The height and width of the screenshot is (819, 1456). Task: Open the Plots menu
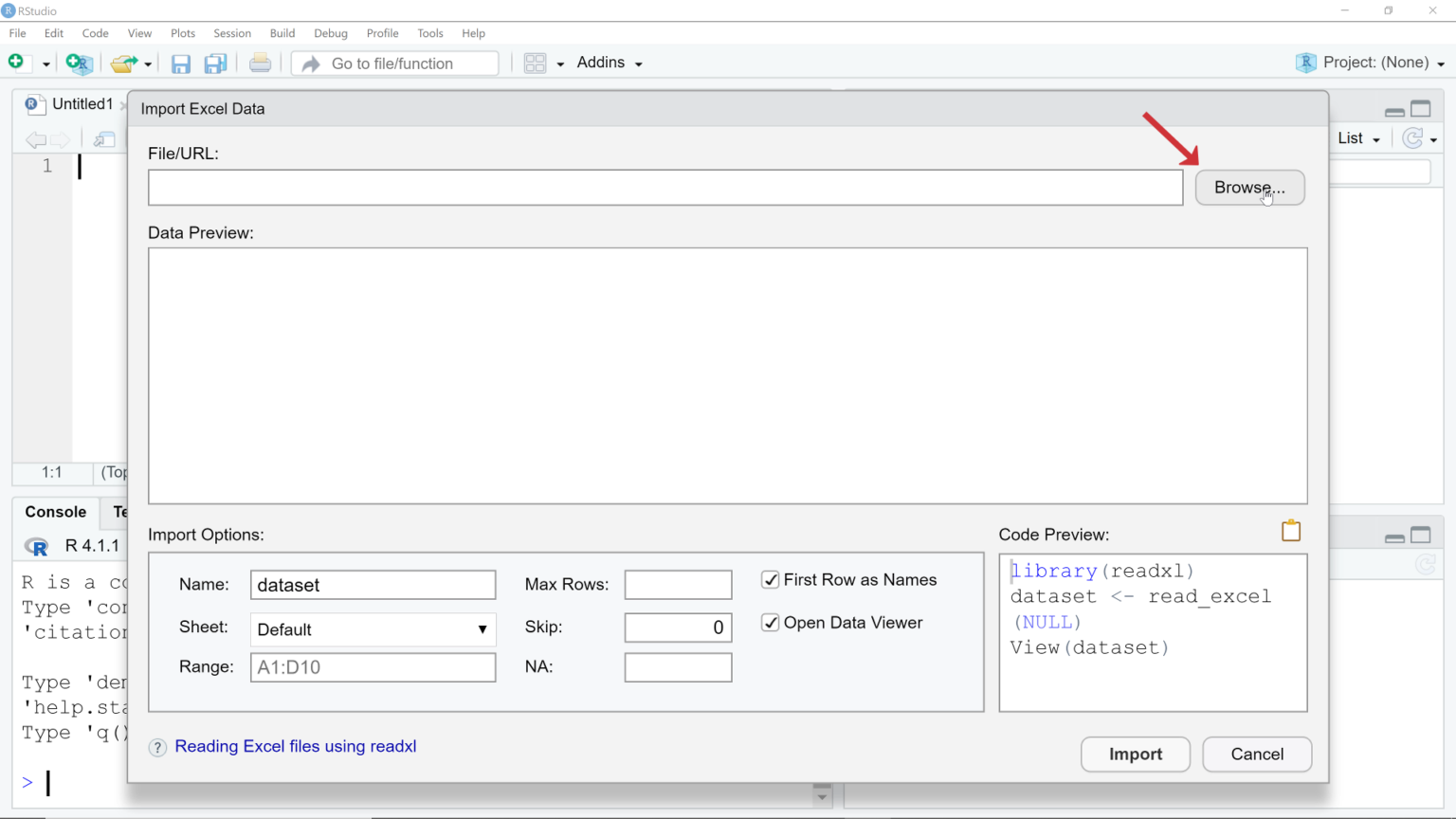coord(183,33)
